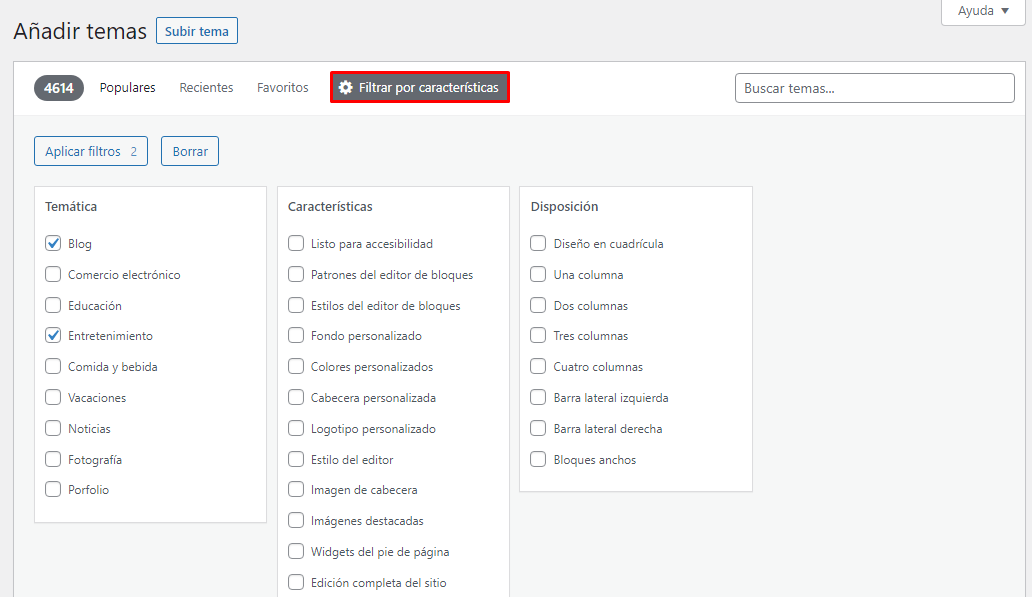Uncheck the Blog checkbox

(x=52, y=243)
